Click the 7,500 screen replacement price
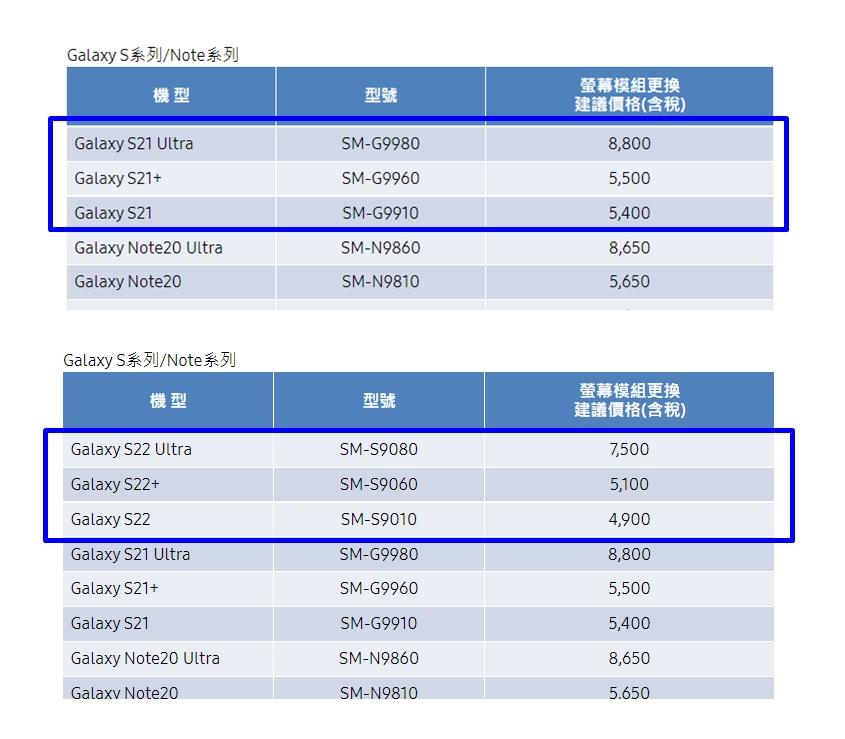 click(629, 450)
